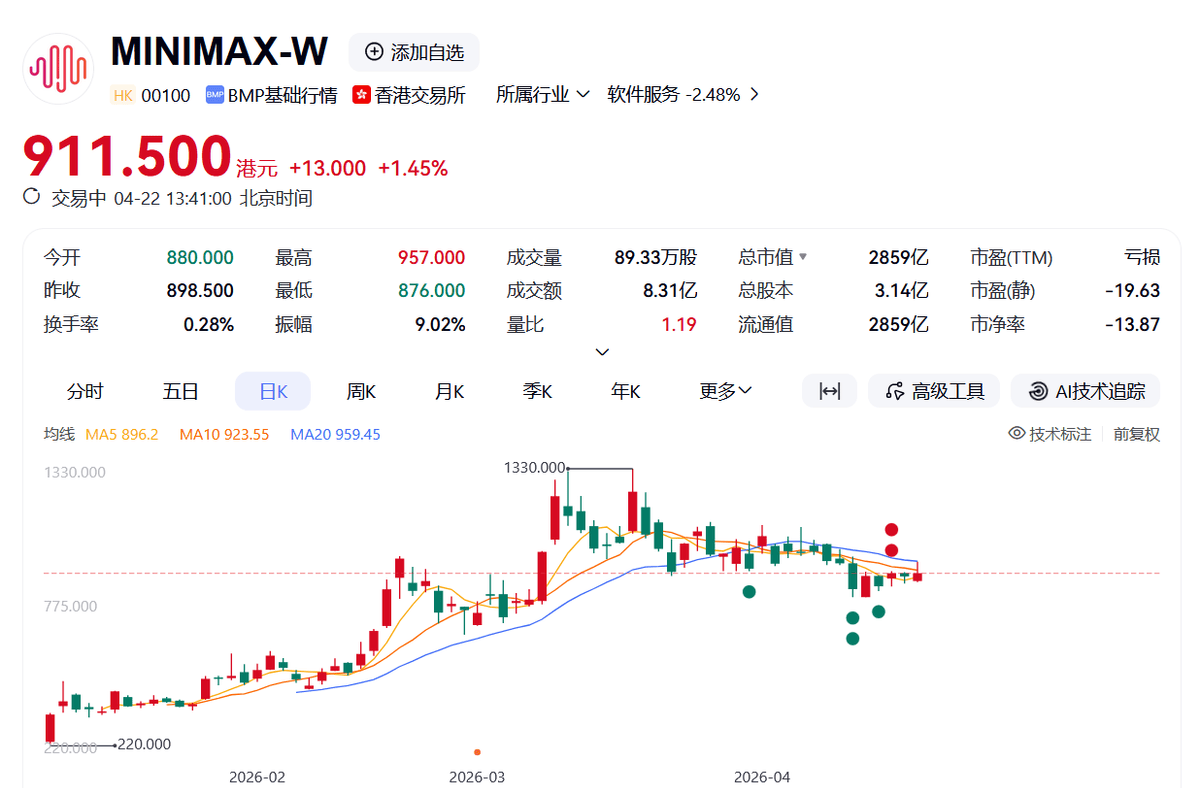Click the 1330.000 high price marker

click(535, 467)
